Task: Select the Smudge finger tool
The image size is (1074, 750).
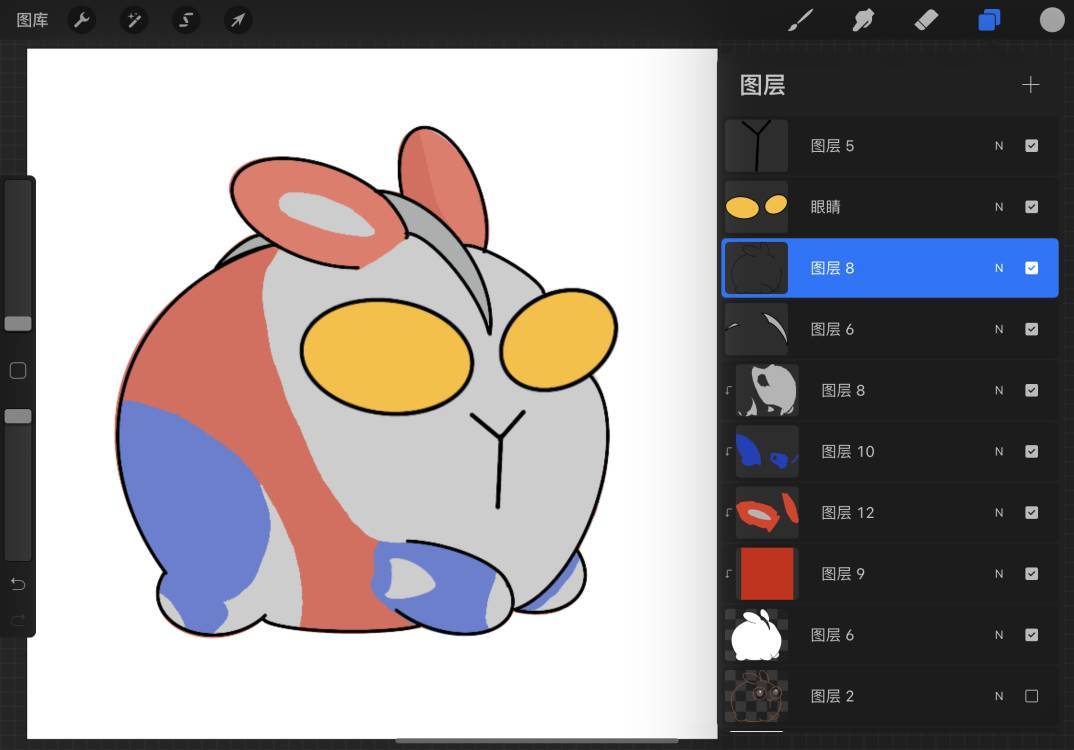Action: coord(863,20)
